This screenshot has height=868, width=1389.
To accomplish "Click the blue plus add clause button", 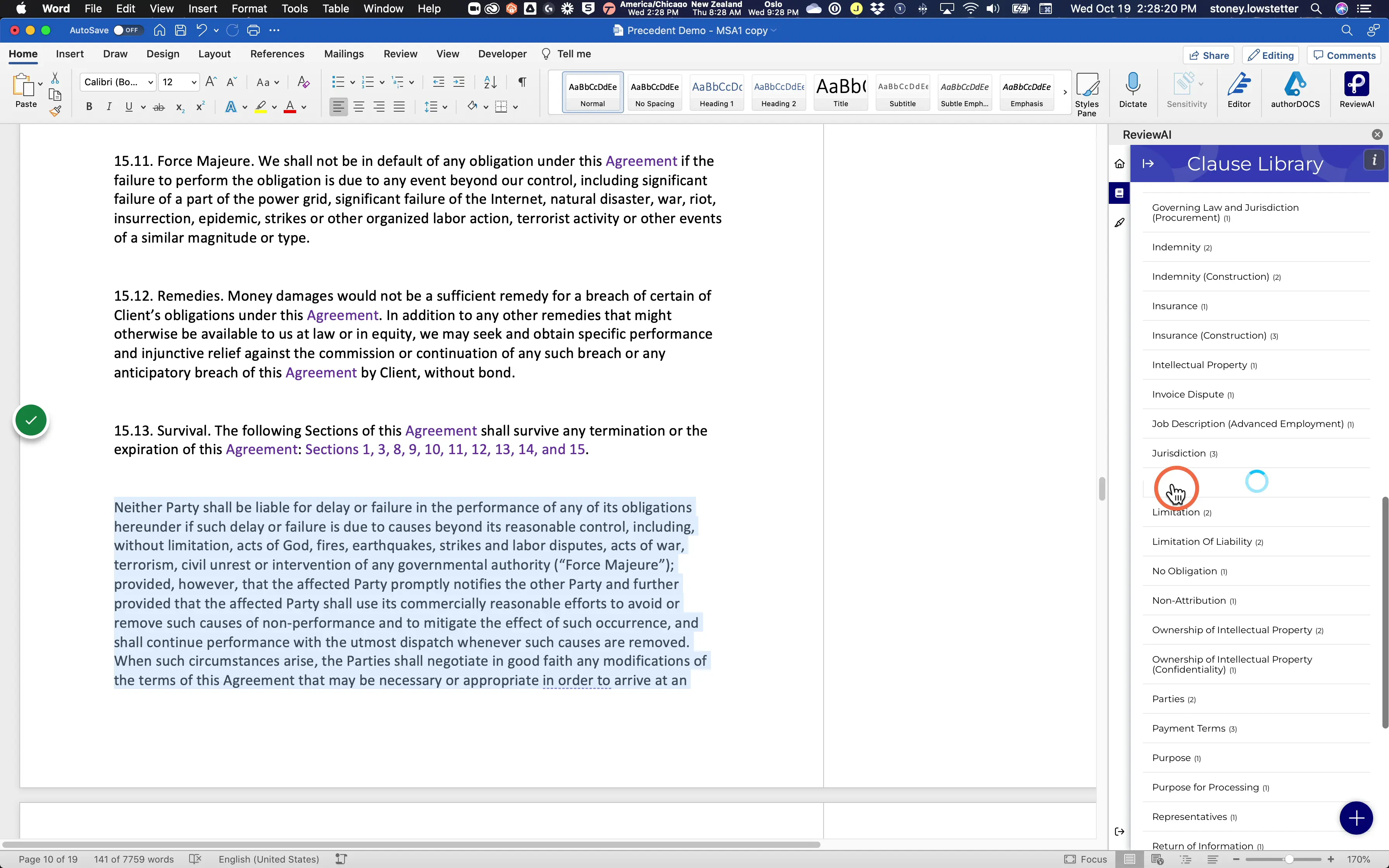I will click(1356, 818).
